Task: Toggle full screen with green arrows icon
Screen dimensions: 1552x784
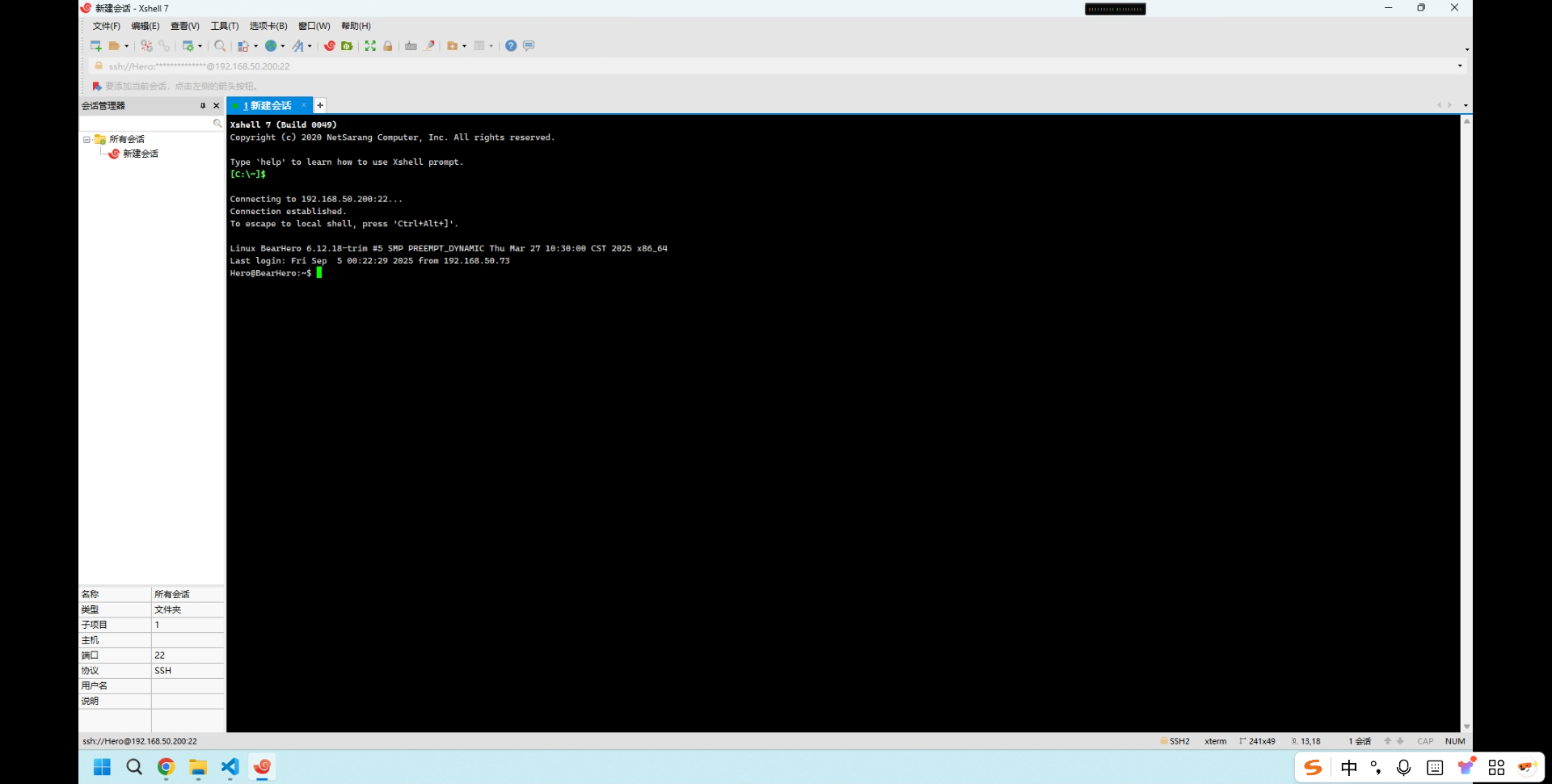Action: pyautogui.click(x=370, y=46)
